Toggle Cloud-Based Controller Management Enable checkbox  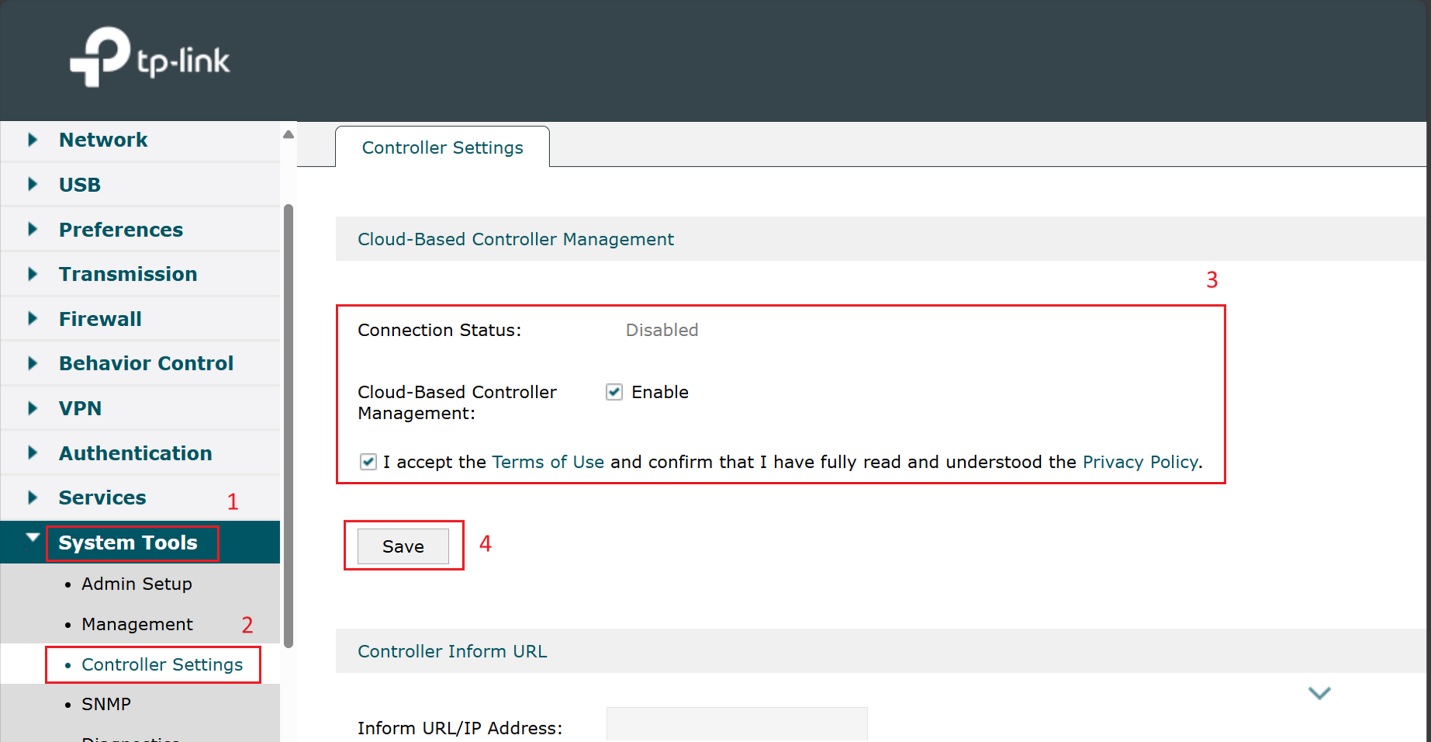point(614,392)
